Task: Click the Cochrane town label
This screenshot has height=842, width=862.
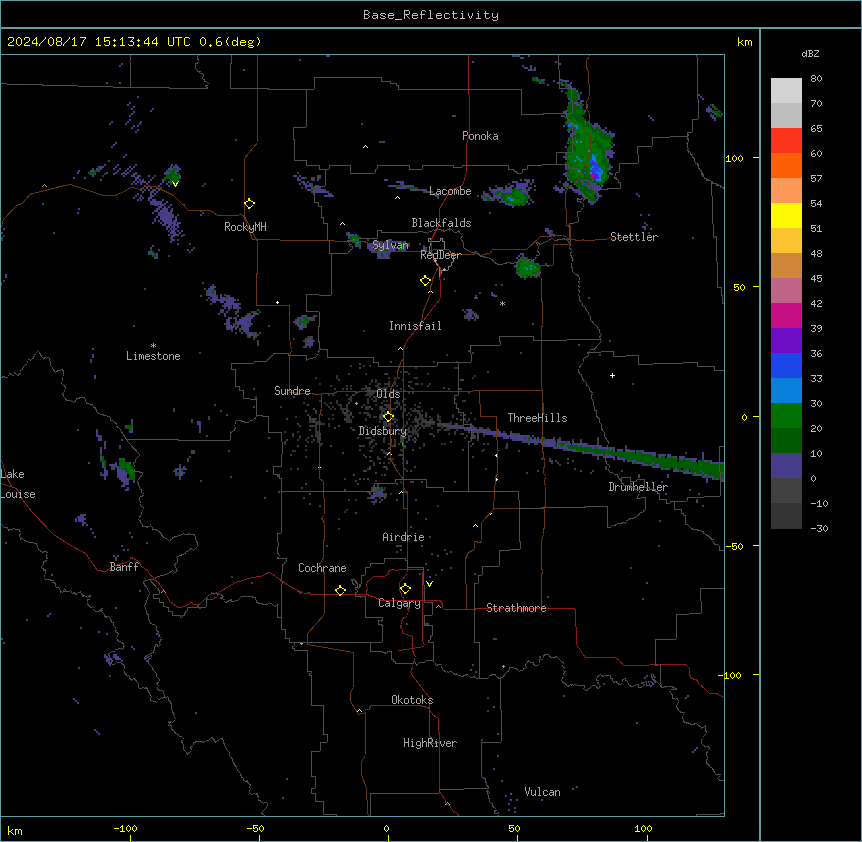Action: pyautogui.click(x=322, y=568)
